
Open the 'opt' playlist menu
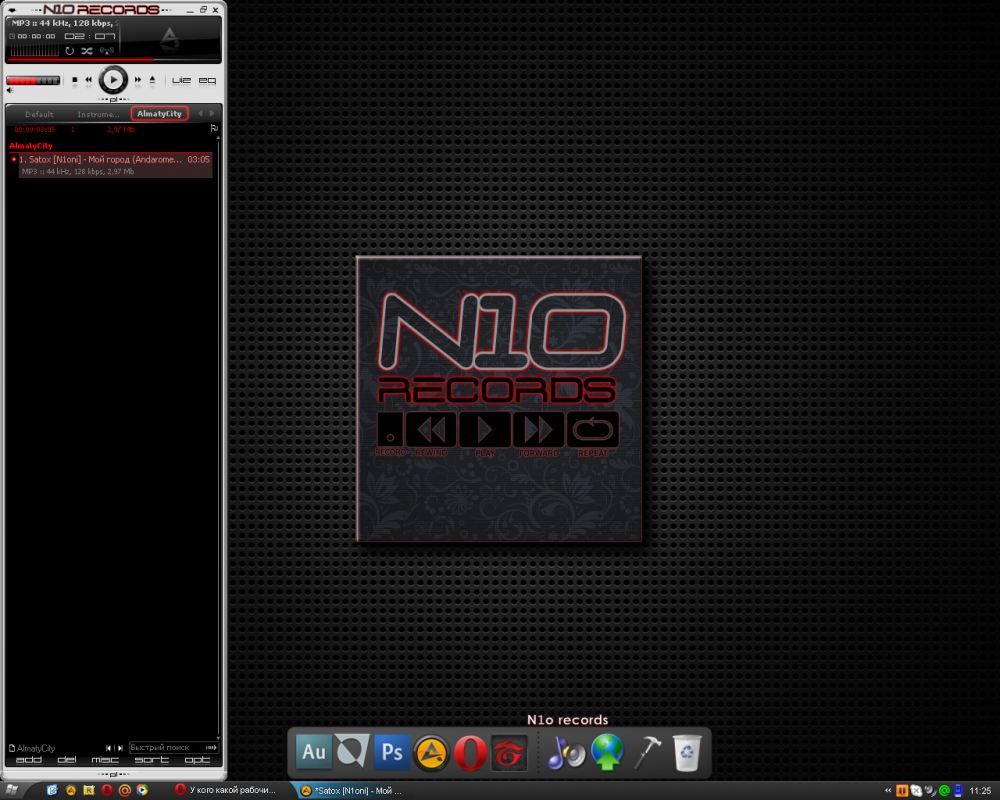pos(197,760)
